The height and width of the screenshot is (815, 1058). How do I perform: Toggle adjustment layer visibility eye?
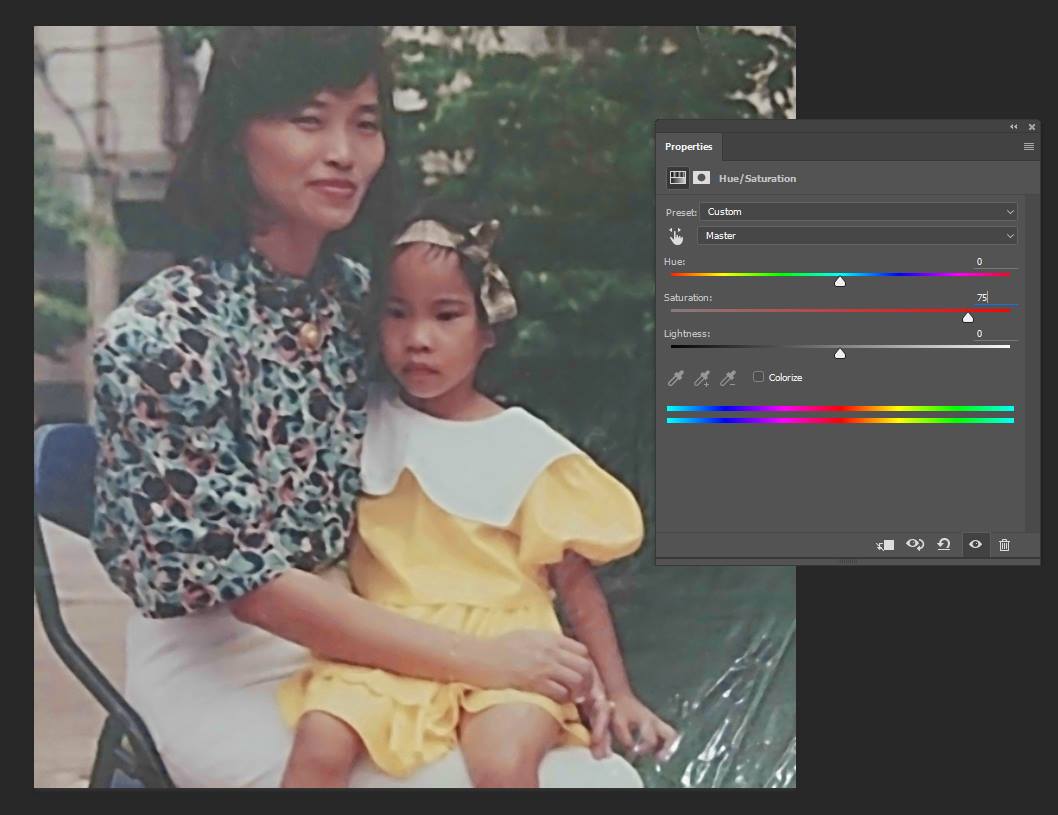coord(975,545)
